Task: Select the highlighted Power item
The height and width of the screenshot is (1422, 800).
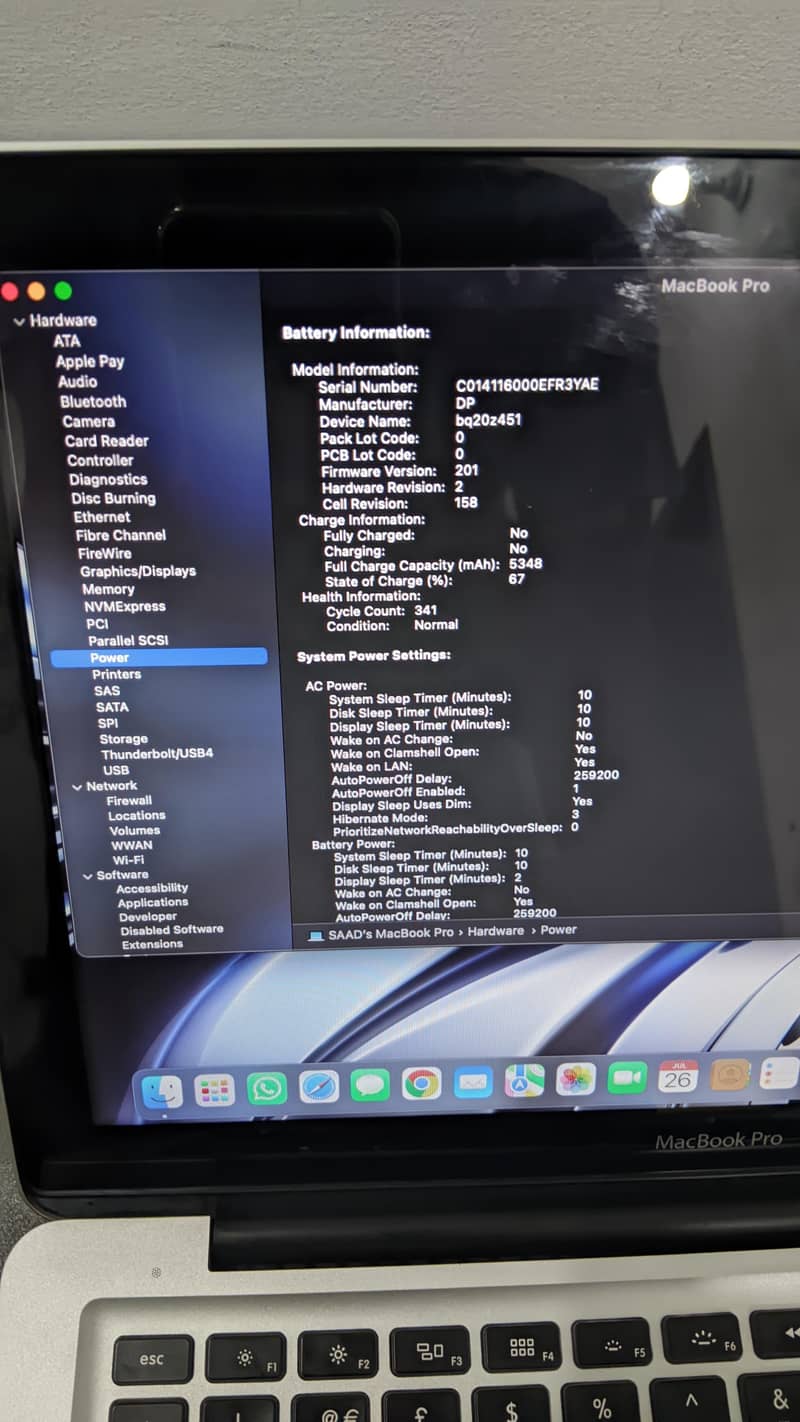Action: point(159,657)
